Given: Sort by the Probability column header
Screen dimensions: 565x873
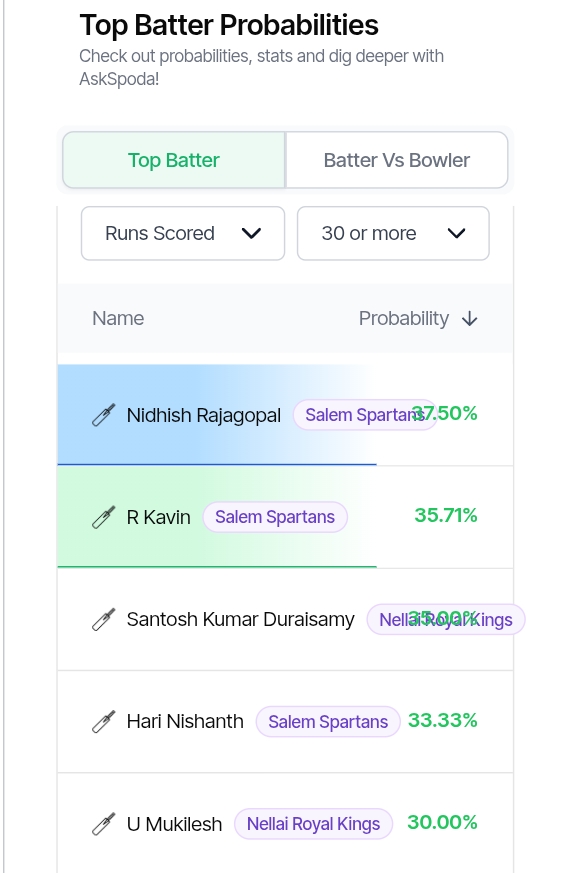Looking at the screenshot, I should pos(404,318).
